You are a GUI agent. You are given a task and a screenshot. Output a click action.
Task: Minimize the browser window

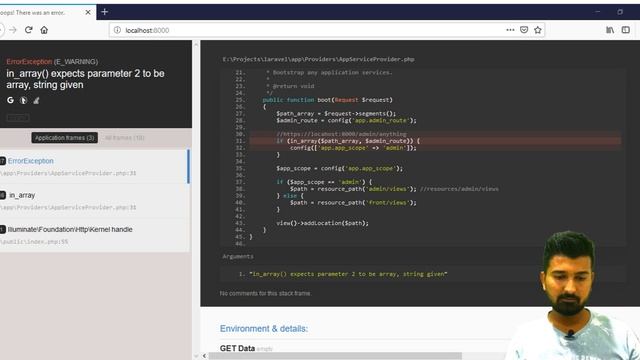[597, 12]
